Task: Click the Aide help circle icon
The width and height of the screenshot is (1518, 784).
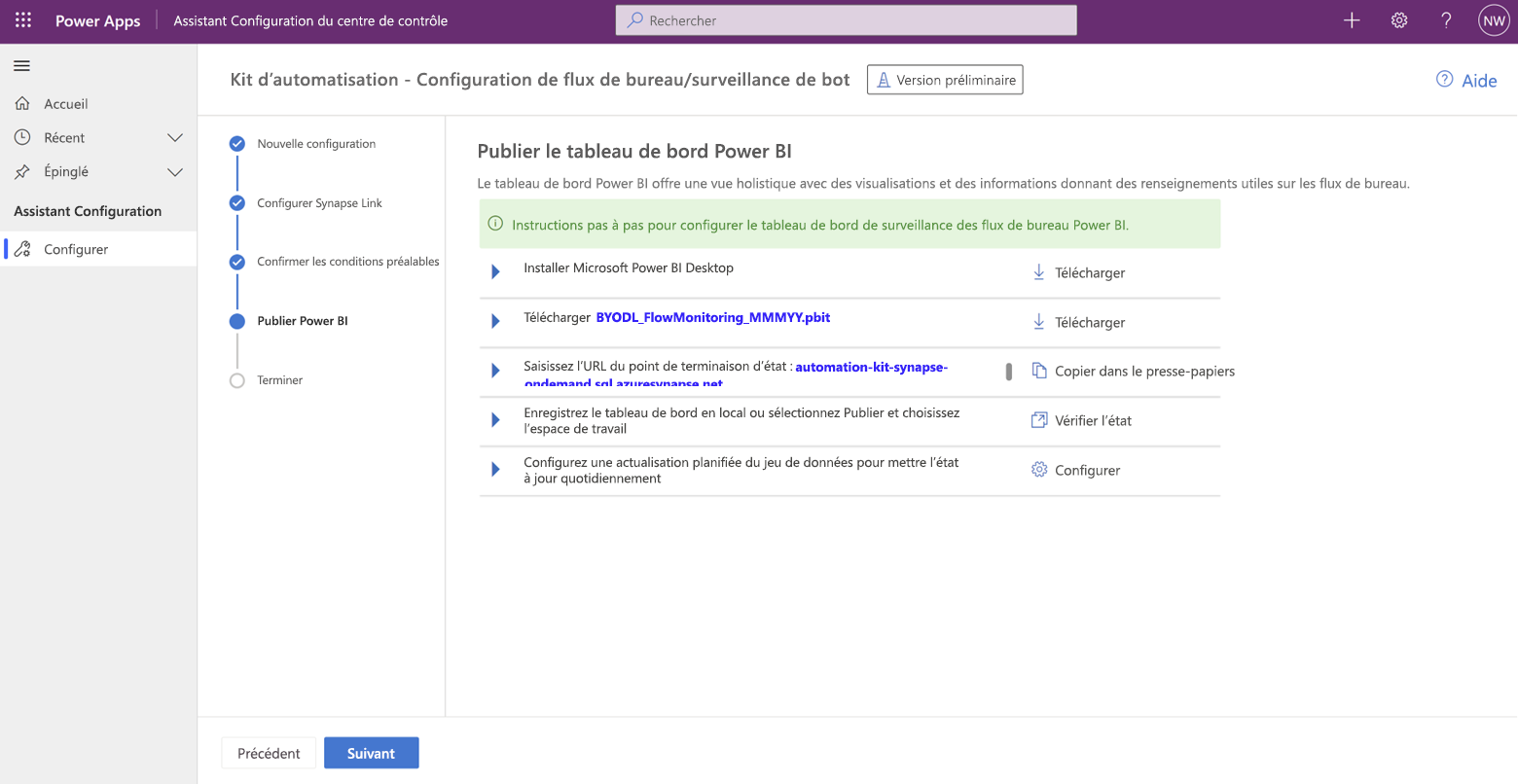Action: 1445,80
